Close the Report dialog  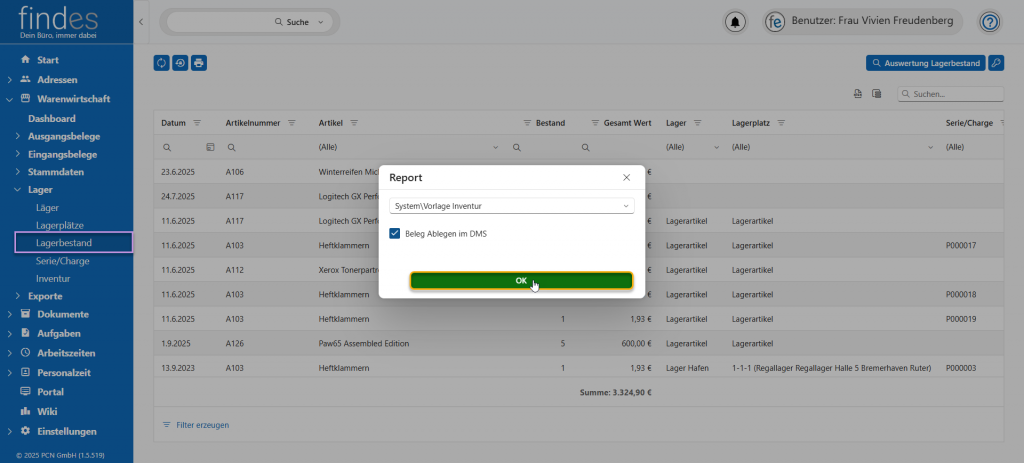[x=627, y=177]
